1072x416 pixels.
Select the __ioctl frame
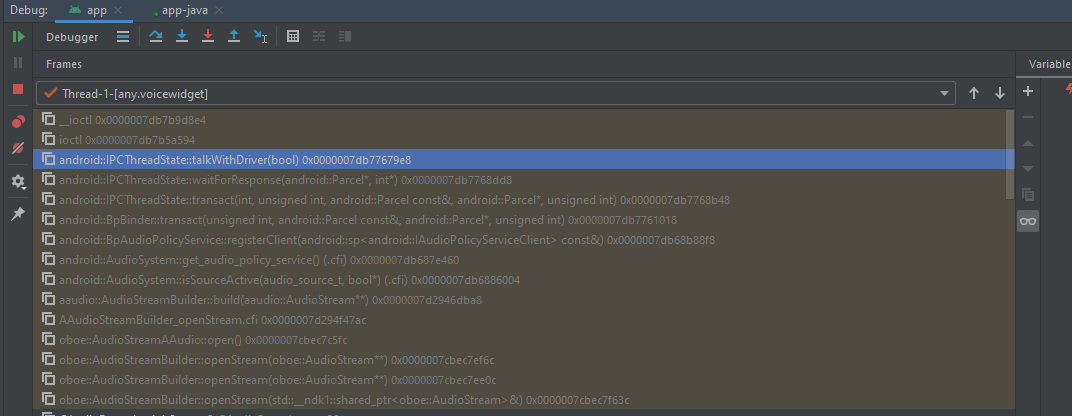520,120
